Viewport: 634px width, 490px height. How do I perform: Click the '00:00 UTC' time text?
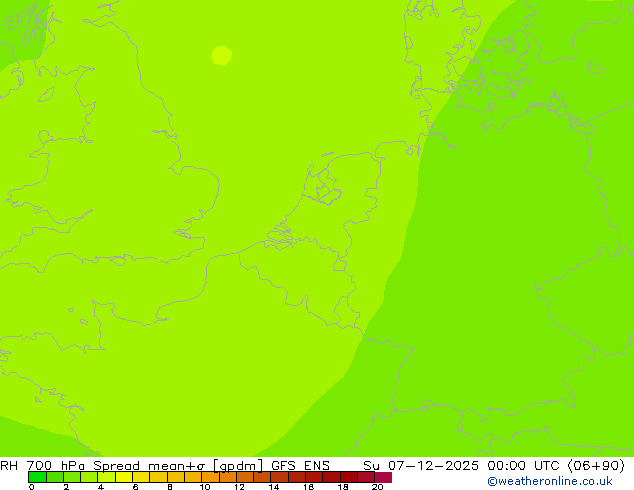pyautogui.click(x=524, y=465)
